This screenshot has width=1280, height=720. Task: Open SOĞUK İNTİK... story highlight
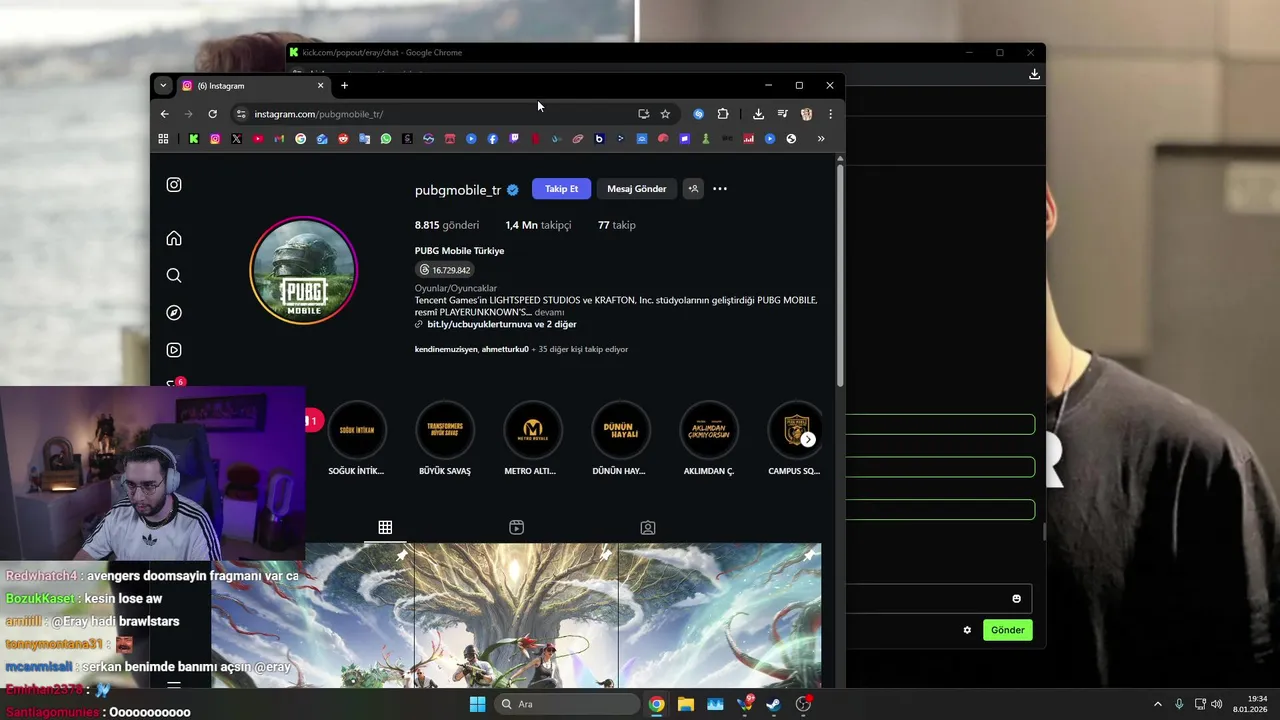click(x=356, y=438)
